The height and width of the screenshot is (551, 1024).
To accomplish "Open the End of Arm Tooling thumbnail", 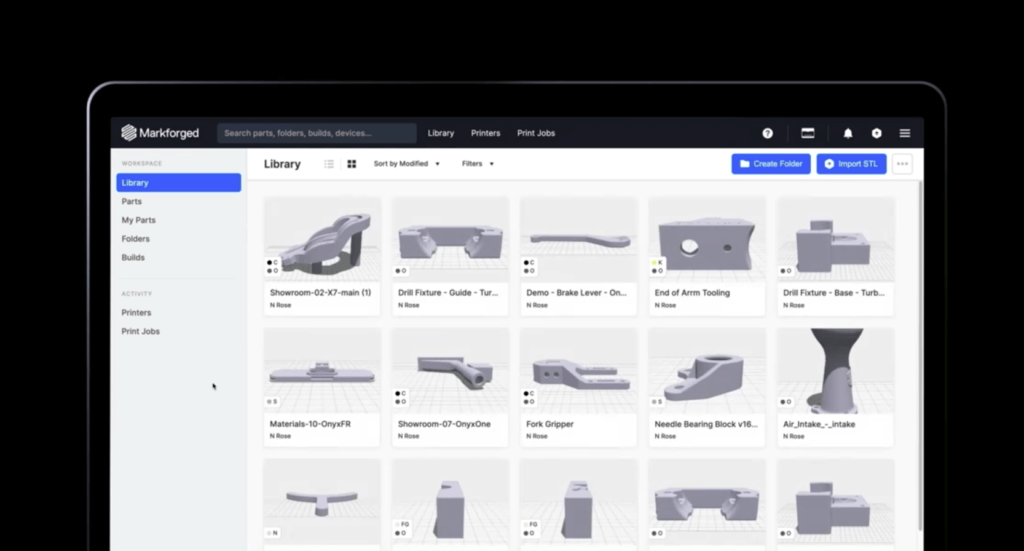I will 707,240.
